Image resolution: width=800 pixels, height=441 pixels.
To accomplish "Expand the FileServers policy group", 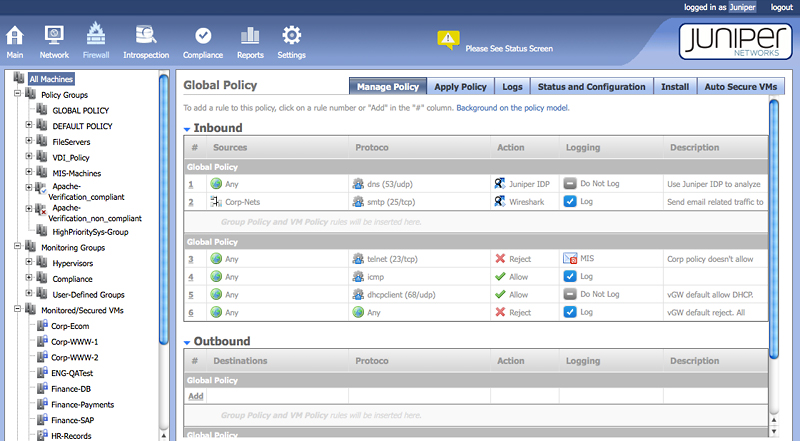I will pyautogui.click(x=29, y=142).
